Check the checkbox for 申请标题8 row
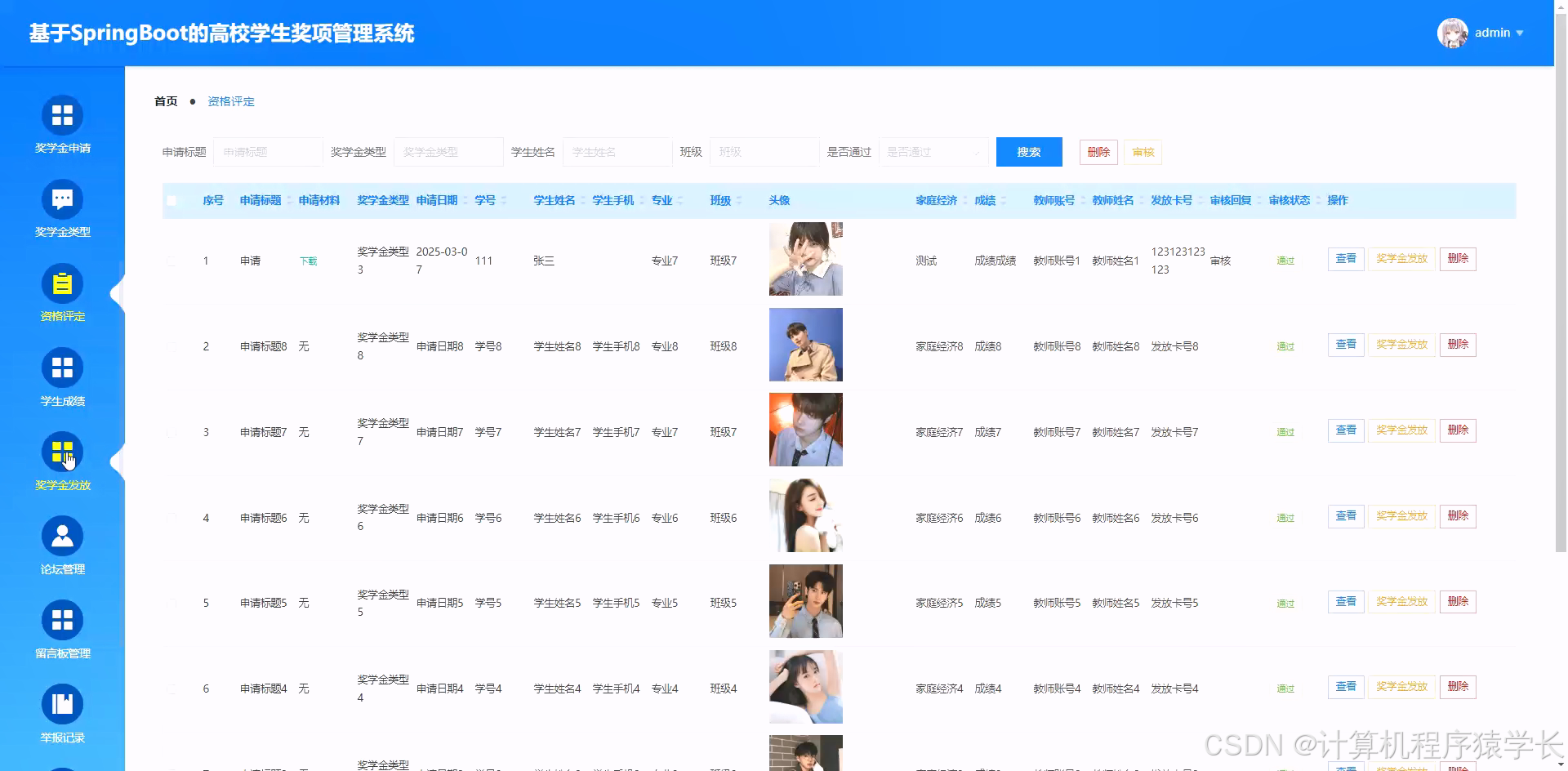The height and width of the screenshot is (771, 1568). click(x=172, y=345)
